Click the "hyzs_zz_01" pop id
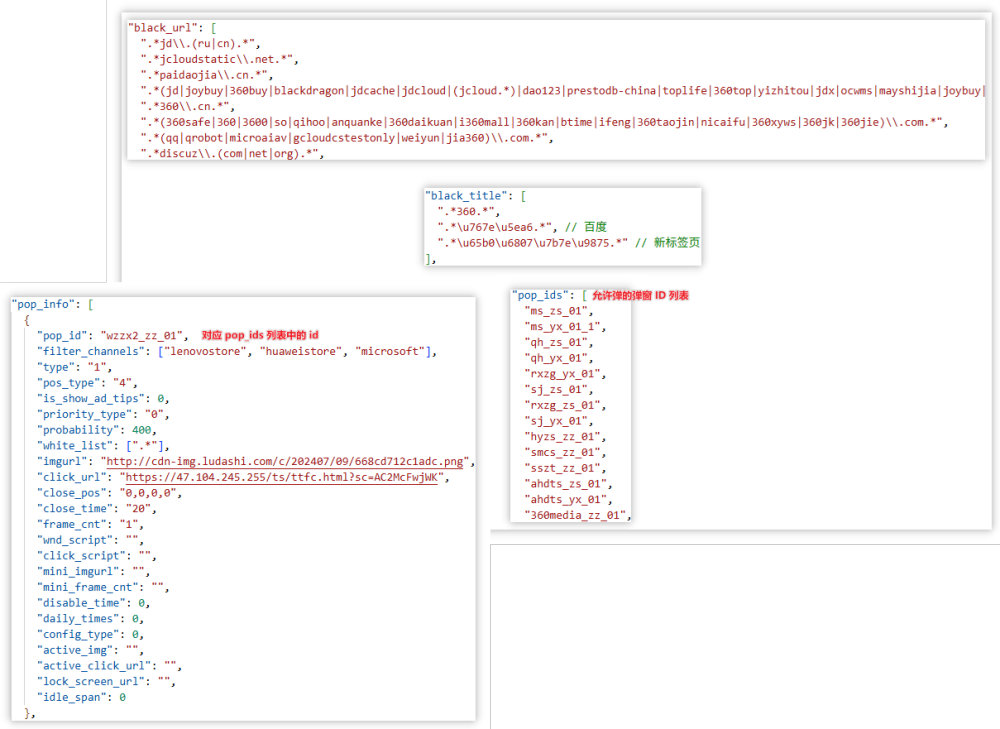 (x=562, y=437)
